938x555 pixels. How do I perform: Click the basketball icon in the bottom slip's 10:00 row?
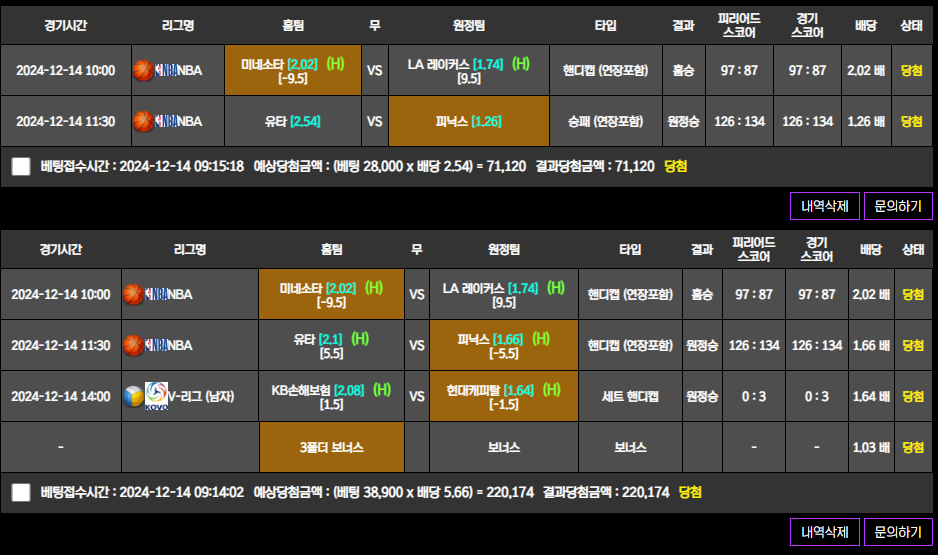[133, 294]
